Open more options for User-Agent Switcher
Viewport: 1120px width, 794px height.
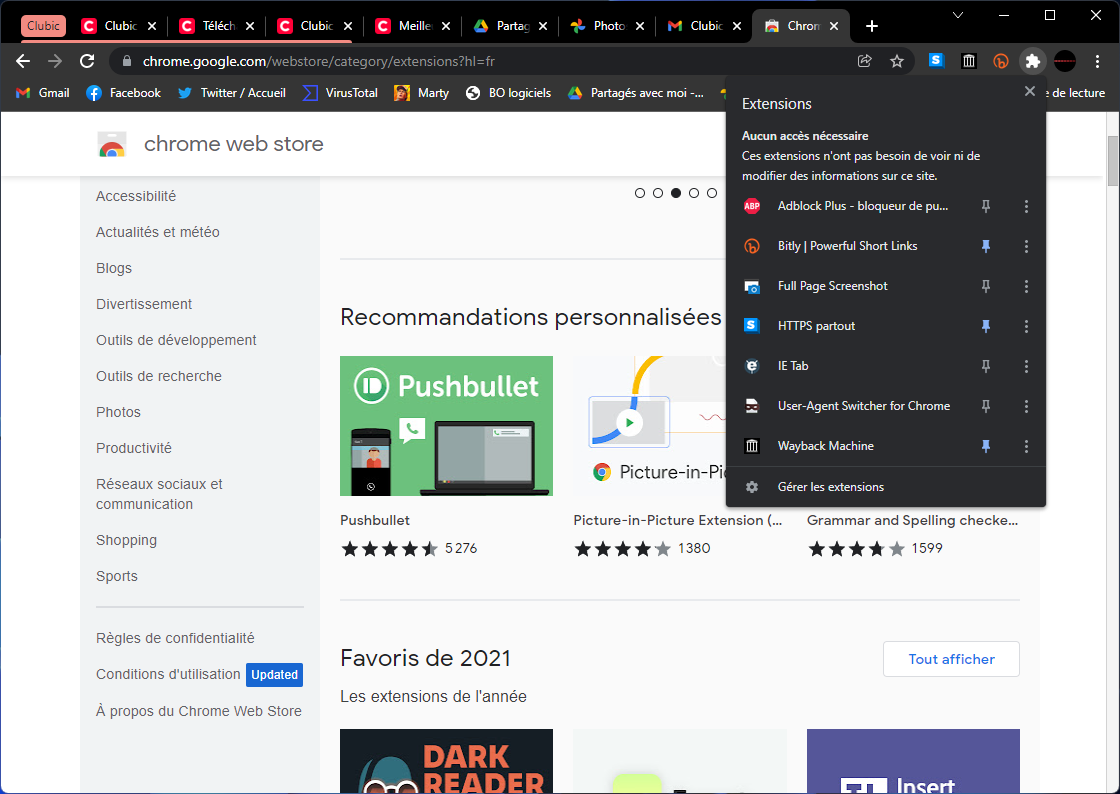[x=1026, y=406]
